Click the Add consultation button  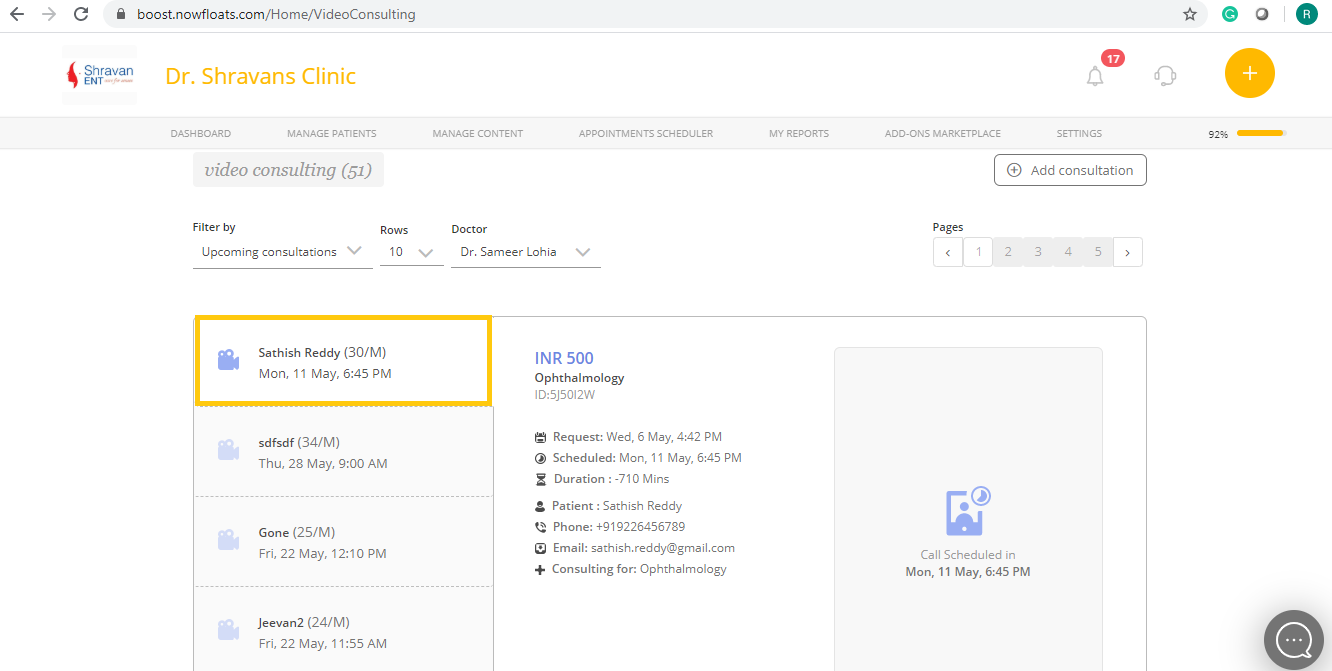click(x=1069, y=169)
